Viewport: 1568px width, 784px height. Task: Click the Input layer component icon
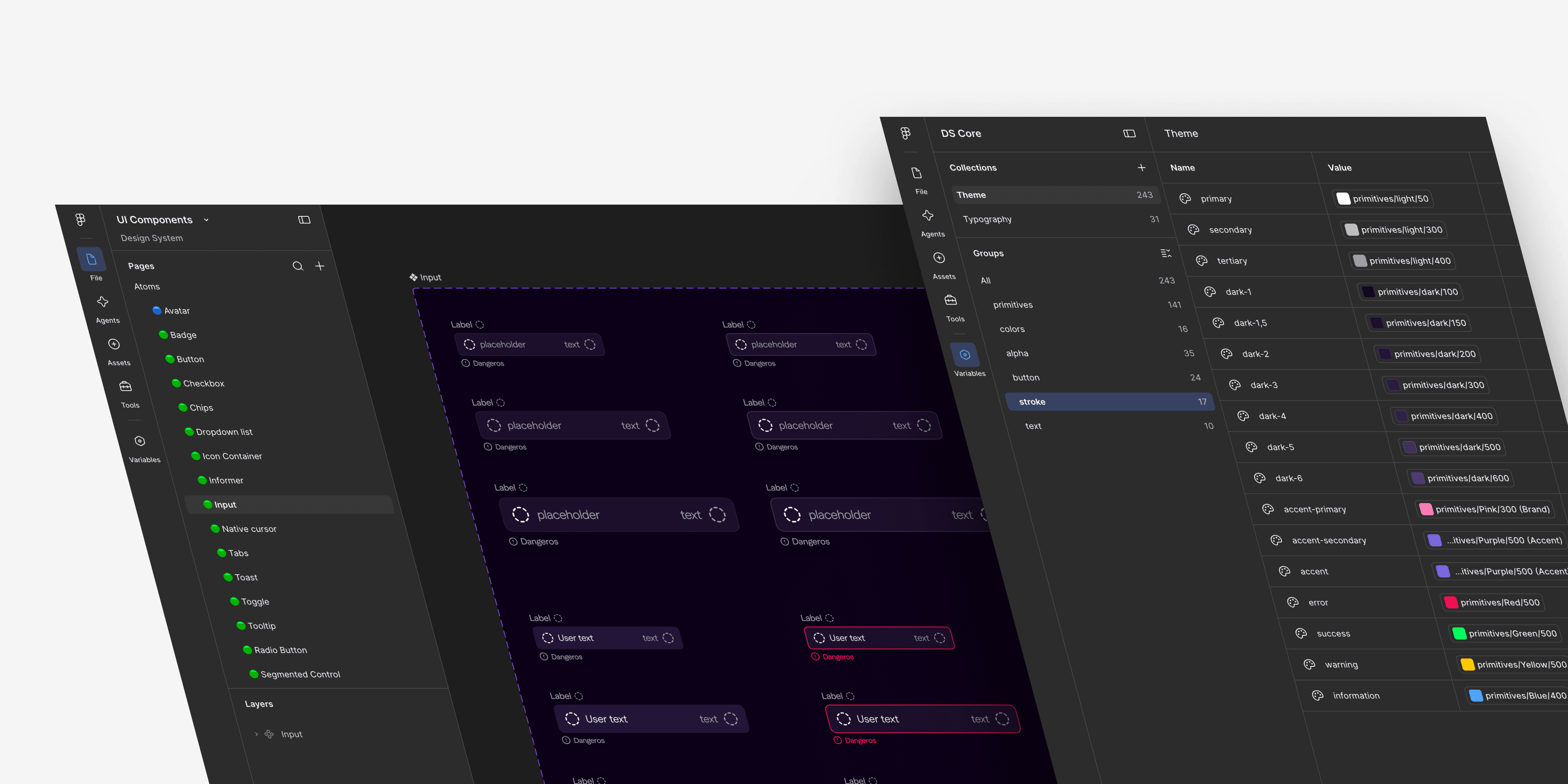pyautogui.click(x=269, y=734)
